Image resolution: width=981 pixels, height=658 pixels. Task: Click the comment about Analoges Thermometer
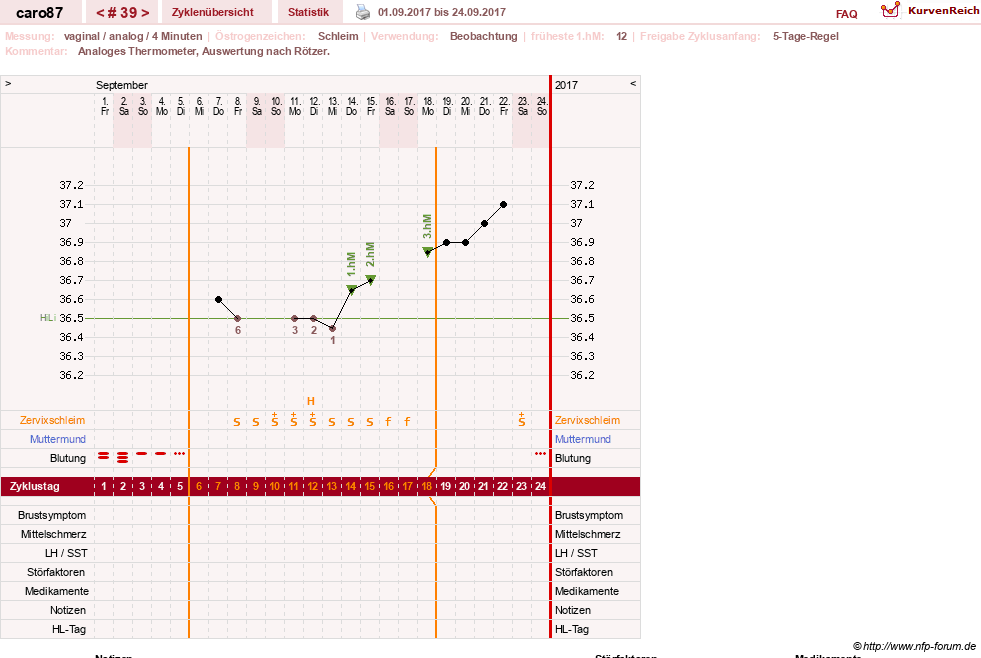click(204, 51)
